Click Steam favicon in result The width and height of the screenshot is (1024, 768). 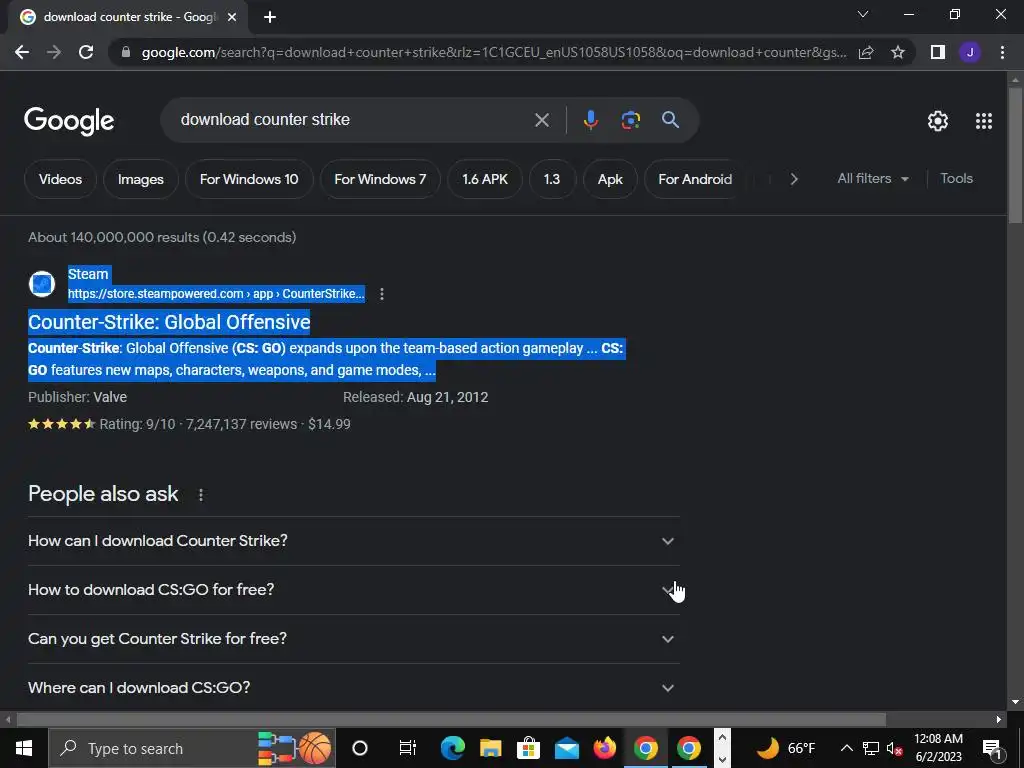42,284
